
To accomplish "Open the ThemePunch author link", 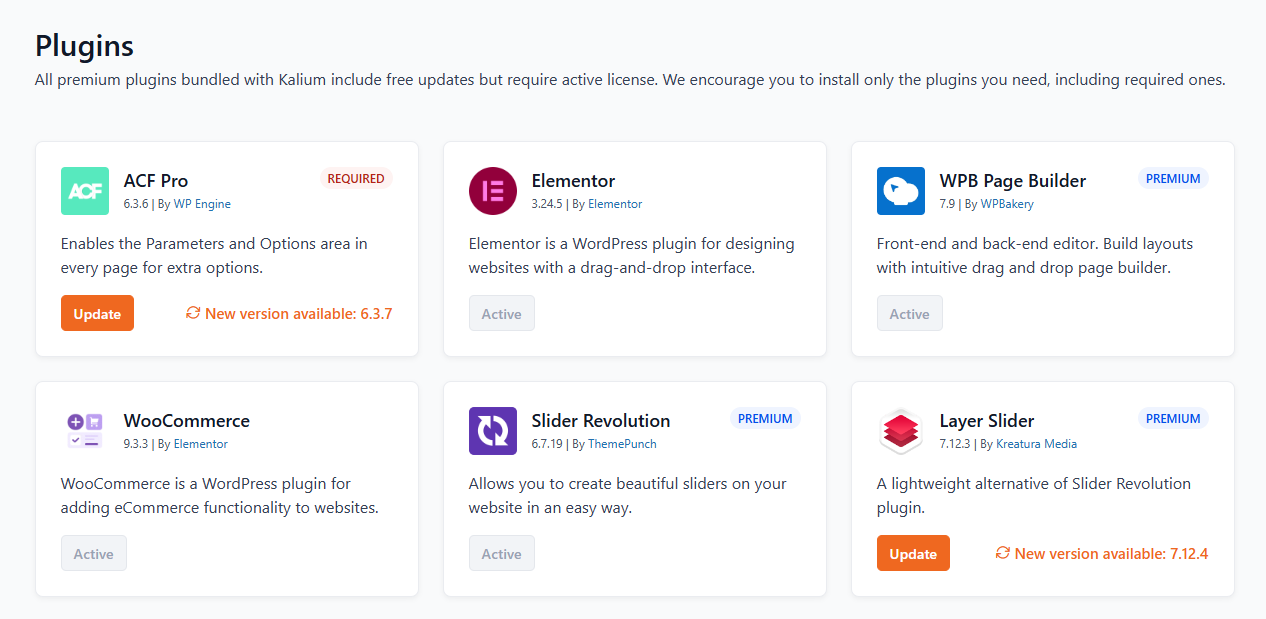I will (x=622, y=444).
